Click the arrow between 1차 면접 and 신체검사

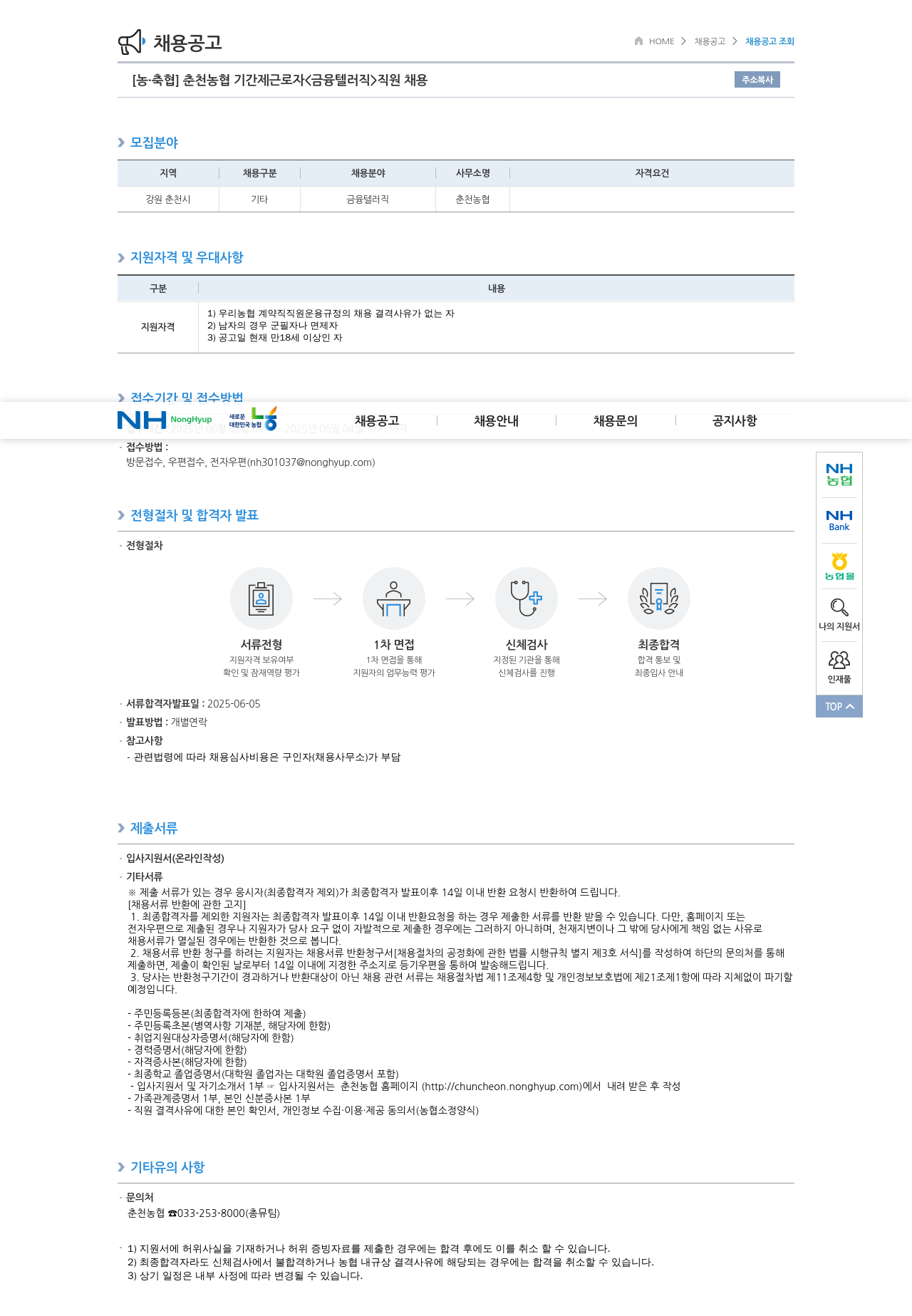pos(460,599)
